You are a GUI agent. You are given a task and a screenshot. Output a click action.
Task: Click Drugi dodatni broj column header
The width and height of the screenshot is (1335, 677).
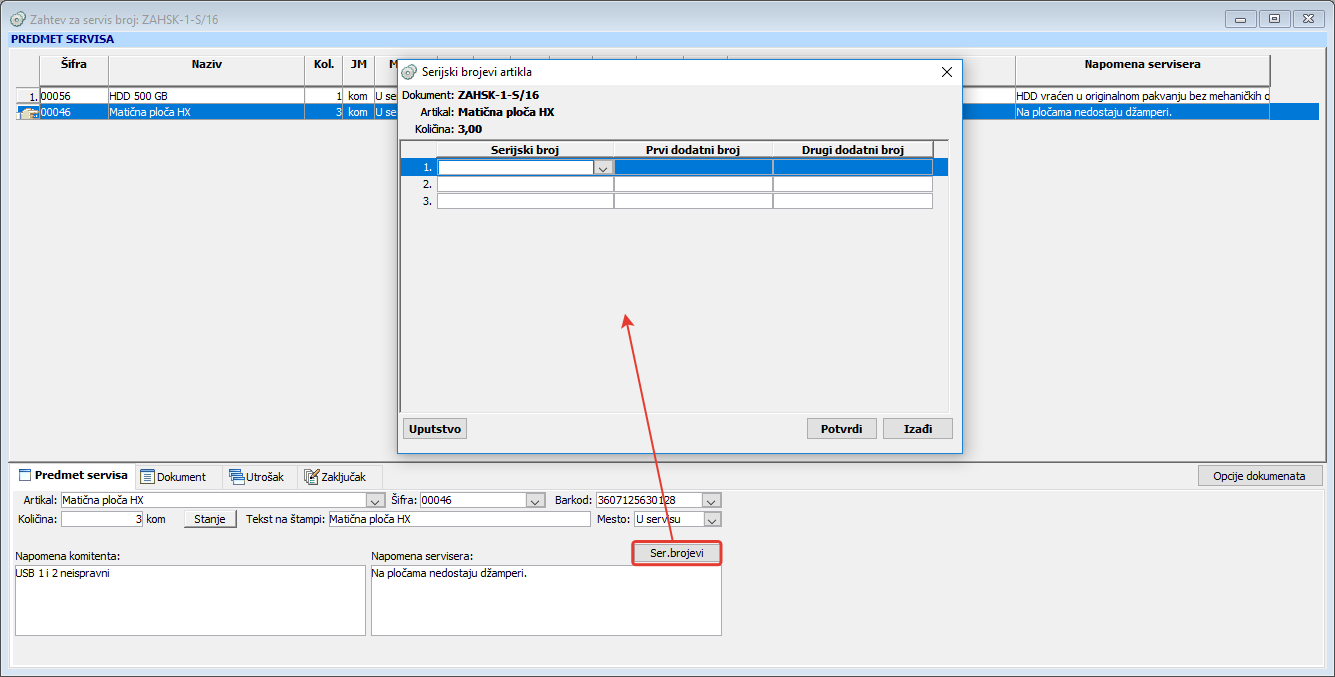tap(853, 150)
